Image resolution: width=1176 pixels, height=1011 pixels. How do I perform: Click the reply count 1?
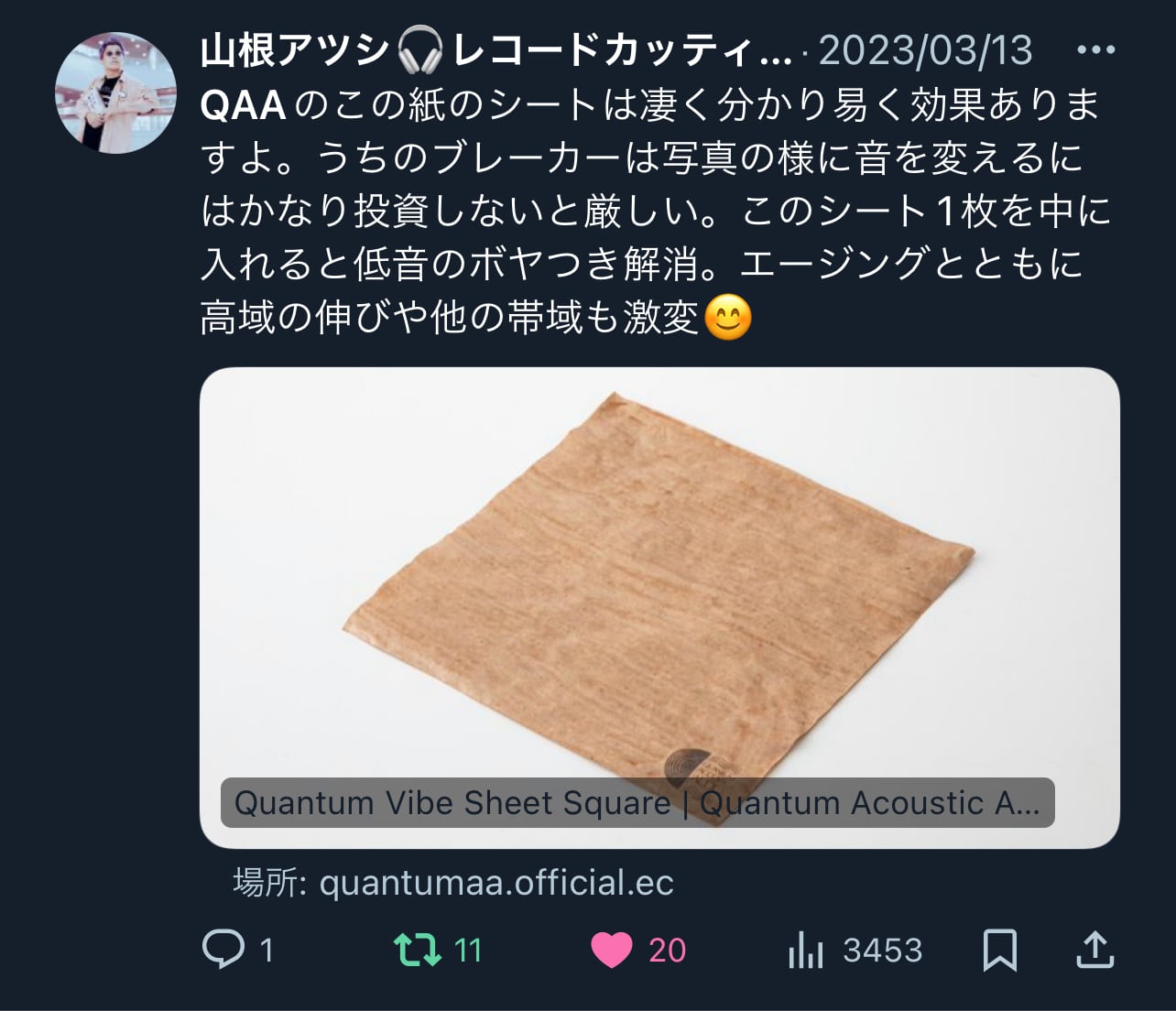pos(267,951)
